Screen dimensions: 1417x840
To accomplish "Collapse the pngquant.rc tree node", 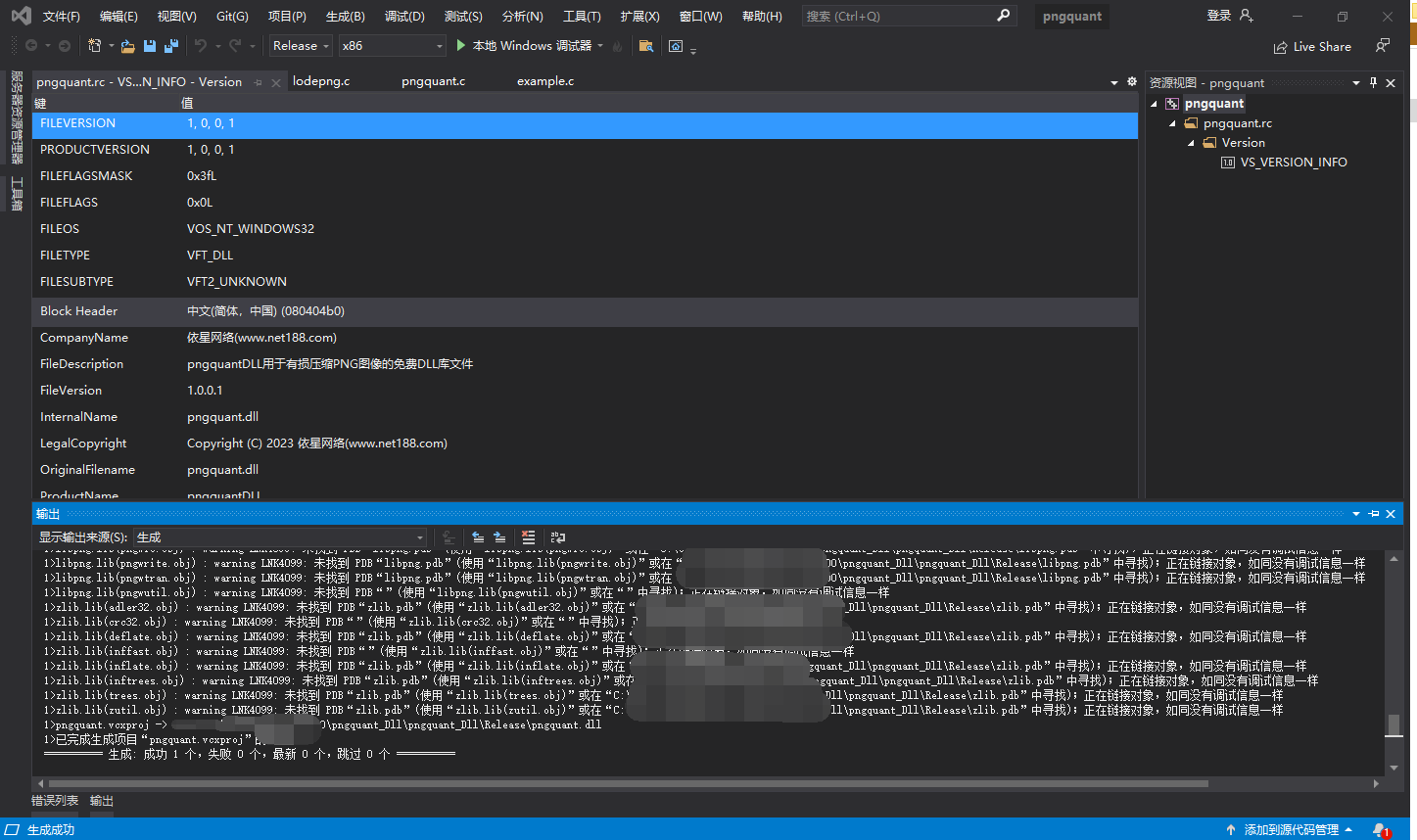I will point(1173,123).
